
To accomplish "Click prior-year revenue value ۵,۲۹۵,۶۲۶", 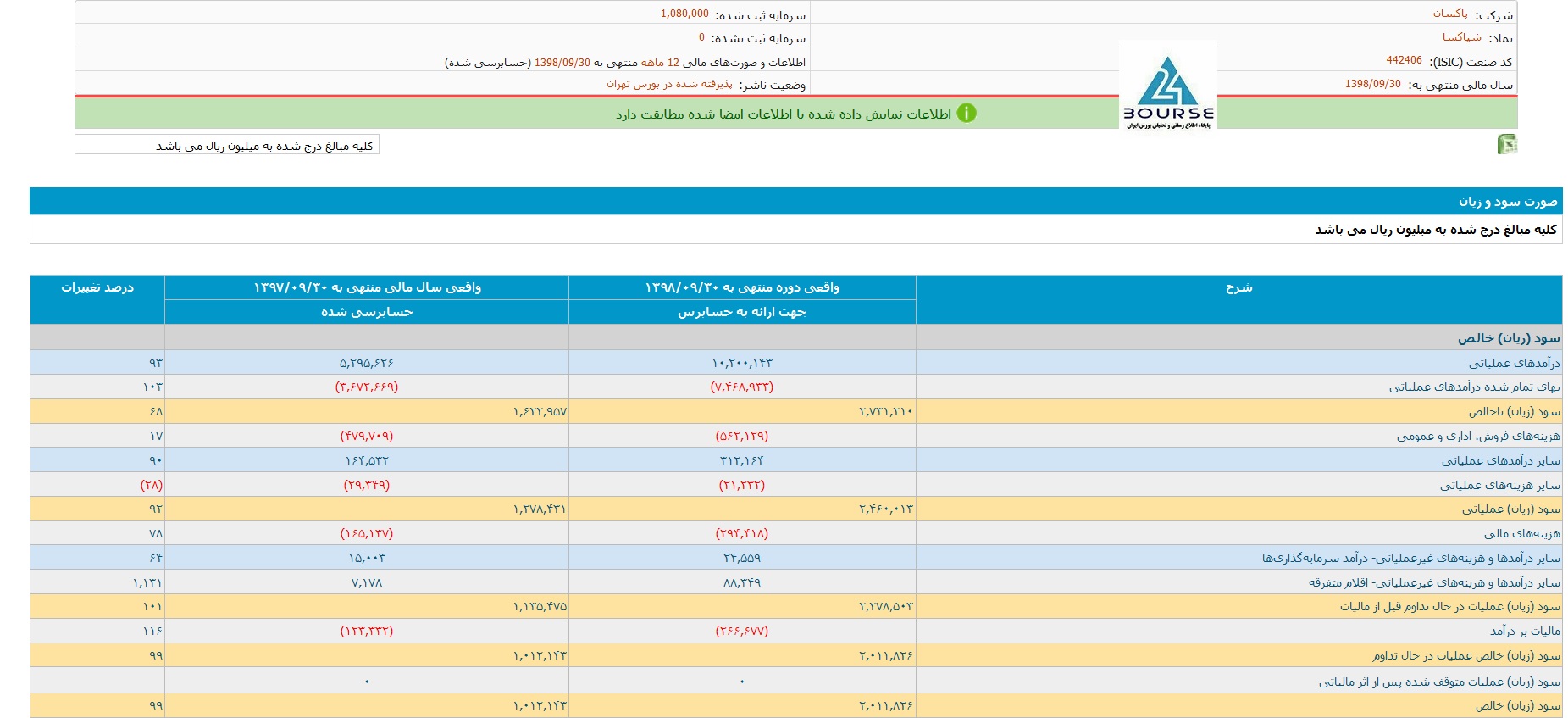I will click(367, 363).
